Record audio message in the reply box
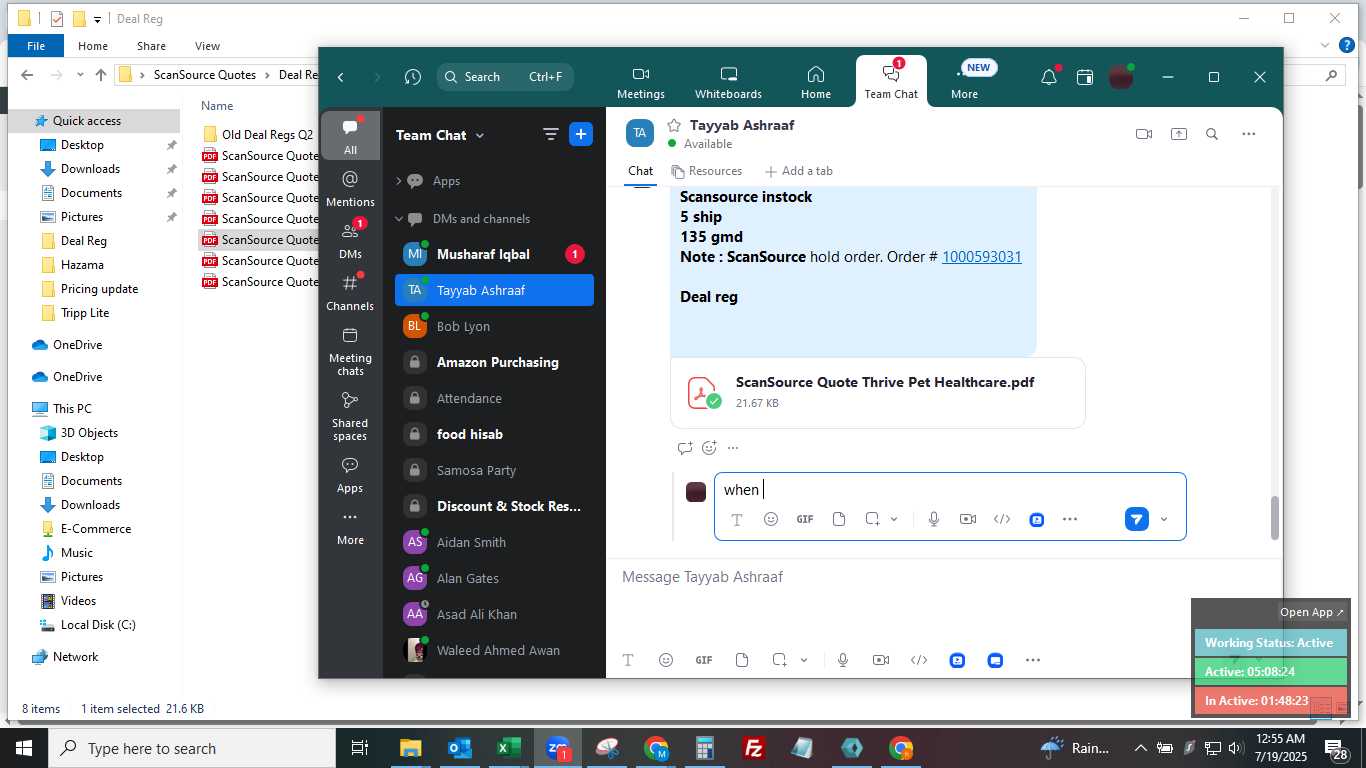The image size is (1366, 768). point(934,519)
